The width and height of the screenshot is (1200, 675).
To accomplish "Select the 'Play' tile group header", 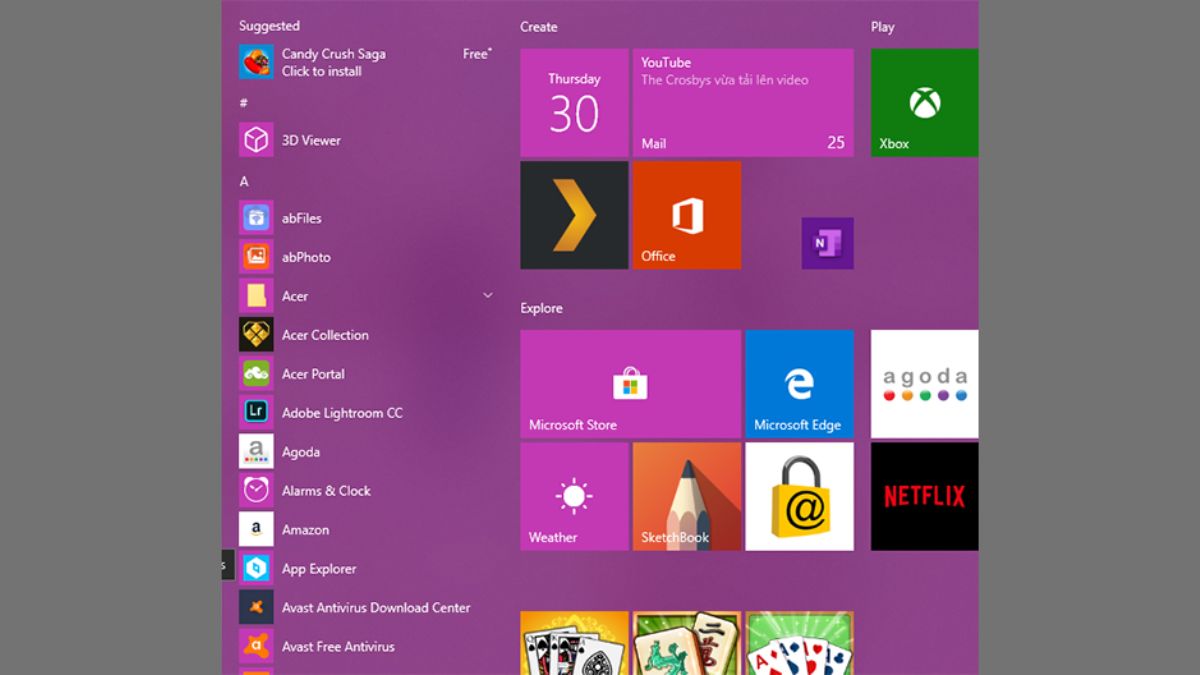I will pos(882,27).
